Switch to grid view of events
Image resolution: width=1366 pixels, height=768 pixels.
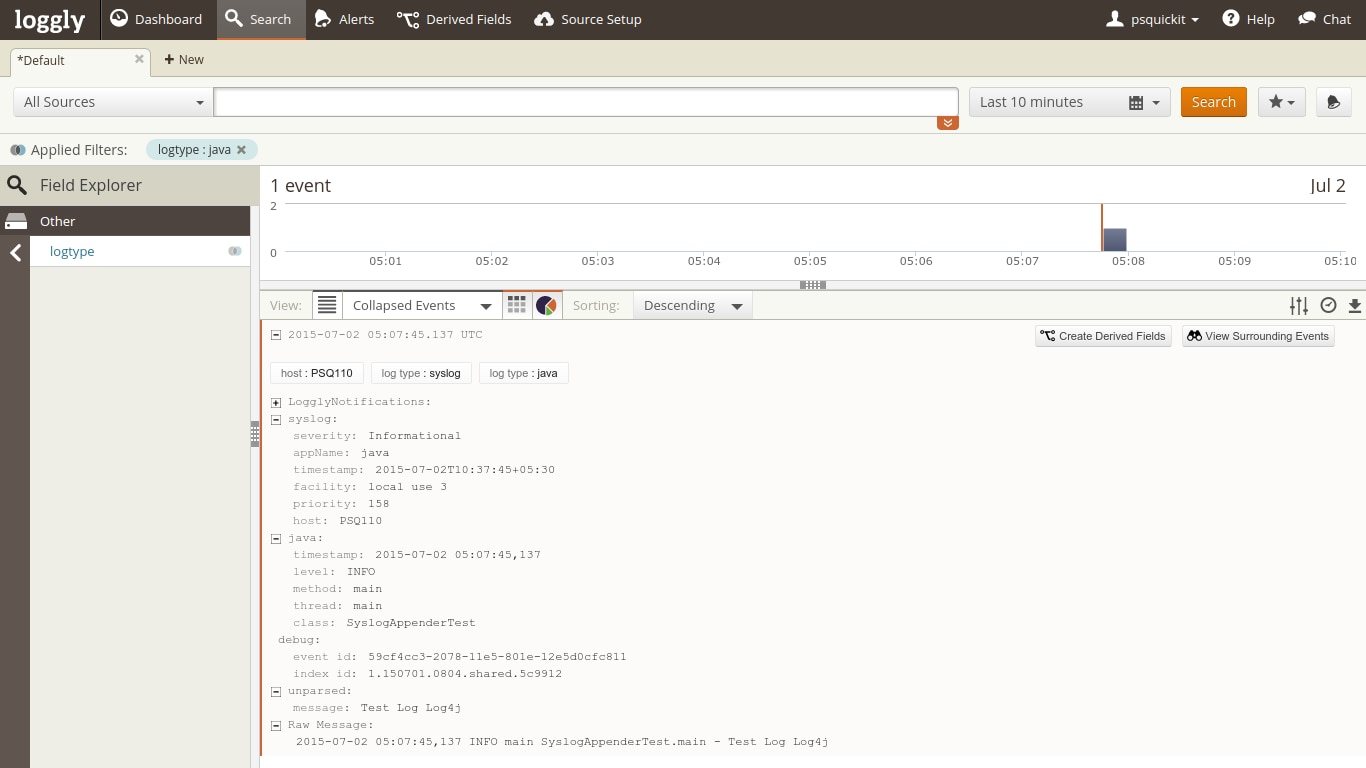pos(517,305)
